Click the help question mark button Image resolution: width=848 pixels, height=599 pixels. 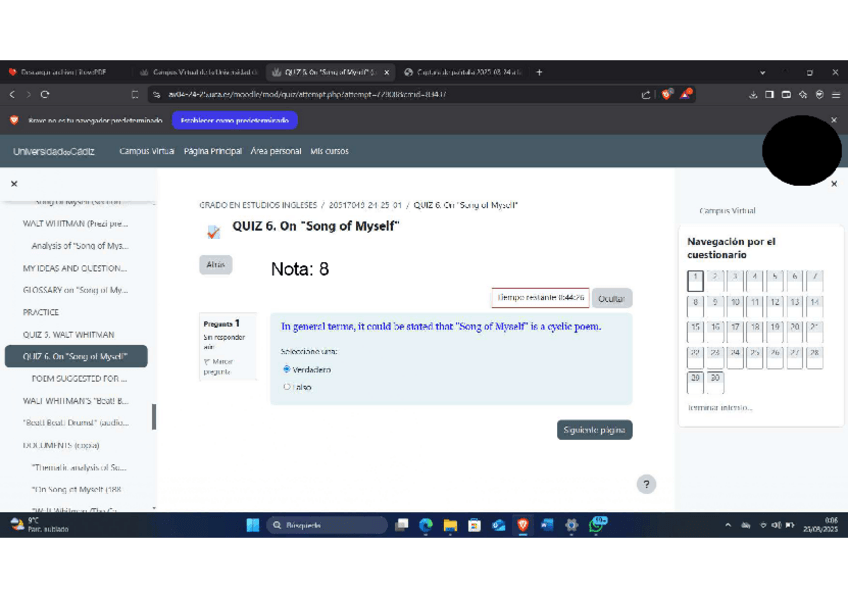[x=646, y=484]
